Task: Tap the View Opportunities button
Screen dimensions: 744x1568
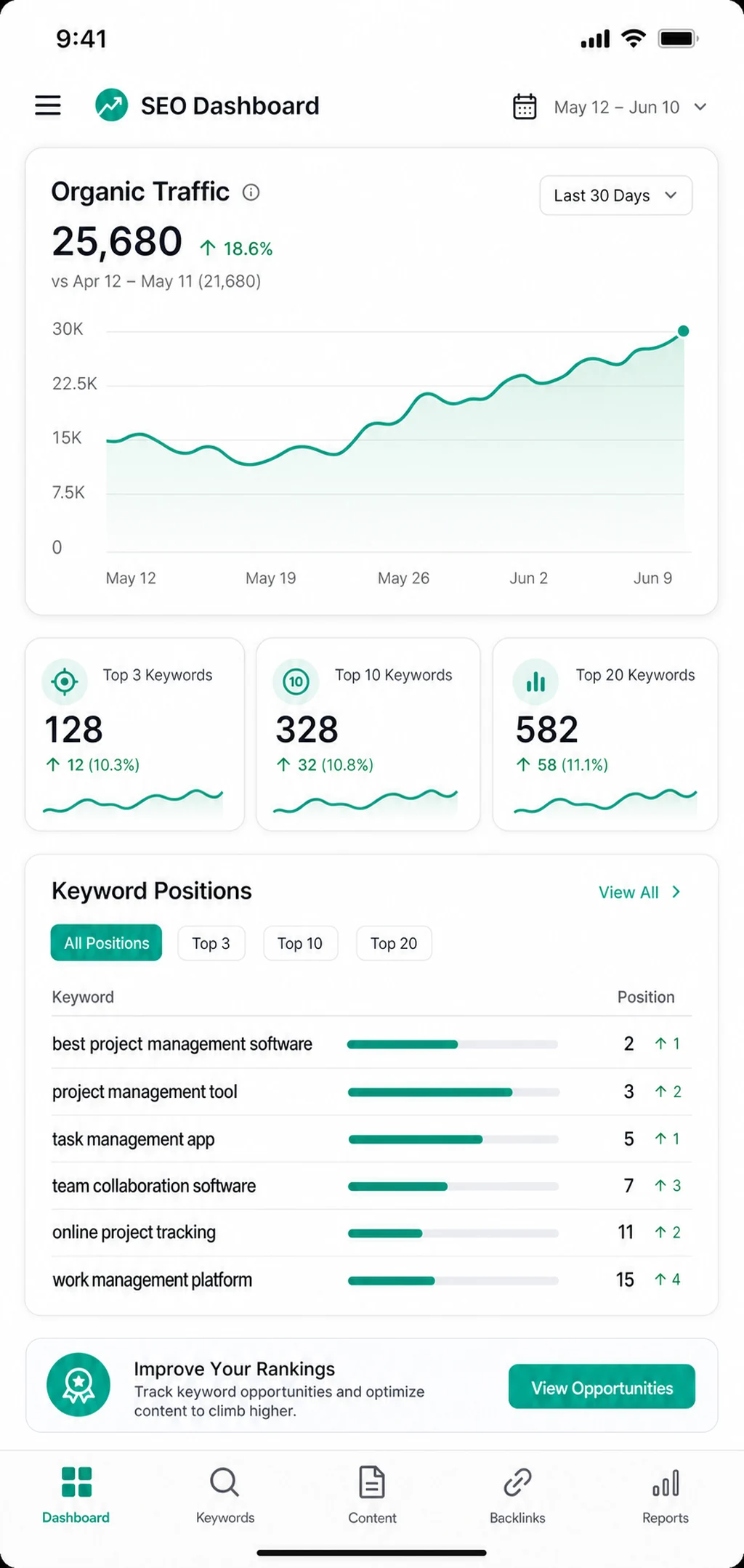Action: (602, 1386)
